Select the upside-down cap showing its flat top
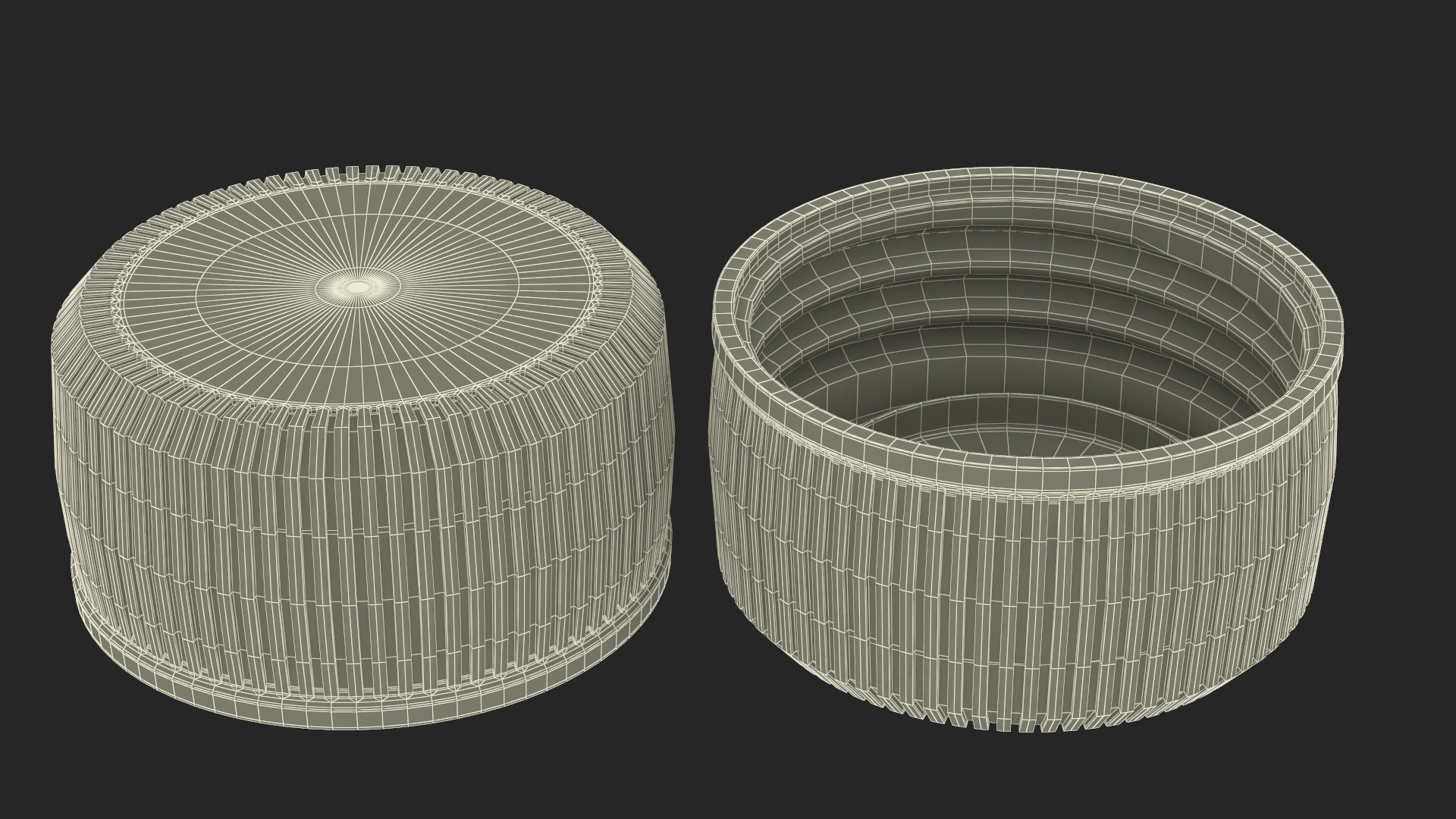 [x=362, y=447]
